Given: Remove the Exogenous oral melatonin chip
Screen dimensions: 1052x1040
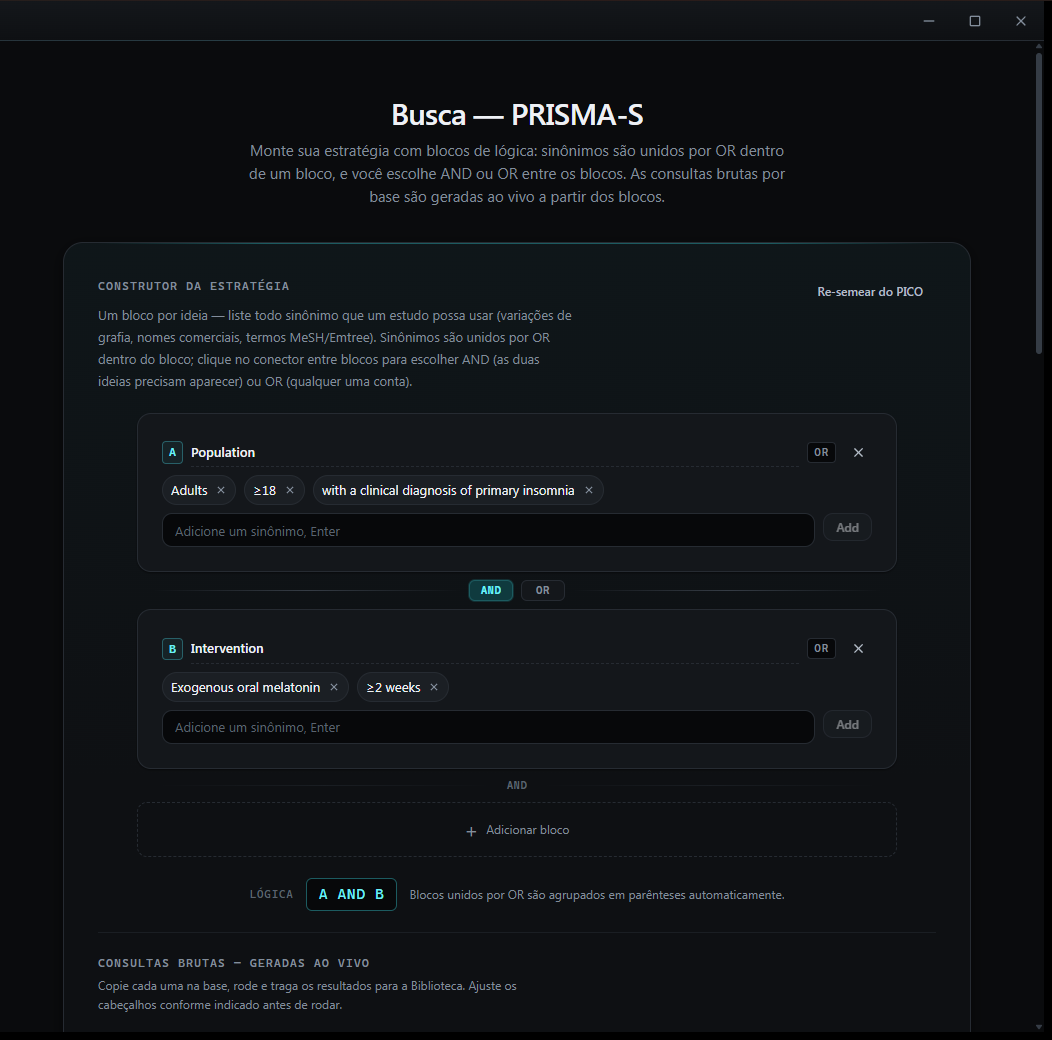Looking at the screenshot, I should coord(333,687).
